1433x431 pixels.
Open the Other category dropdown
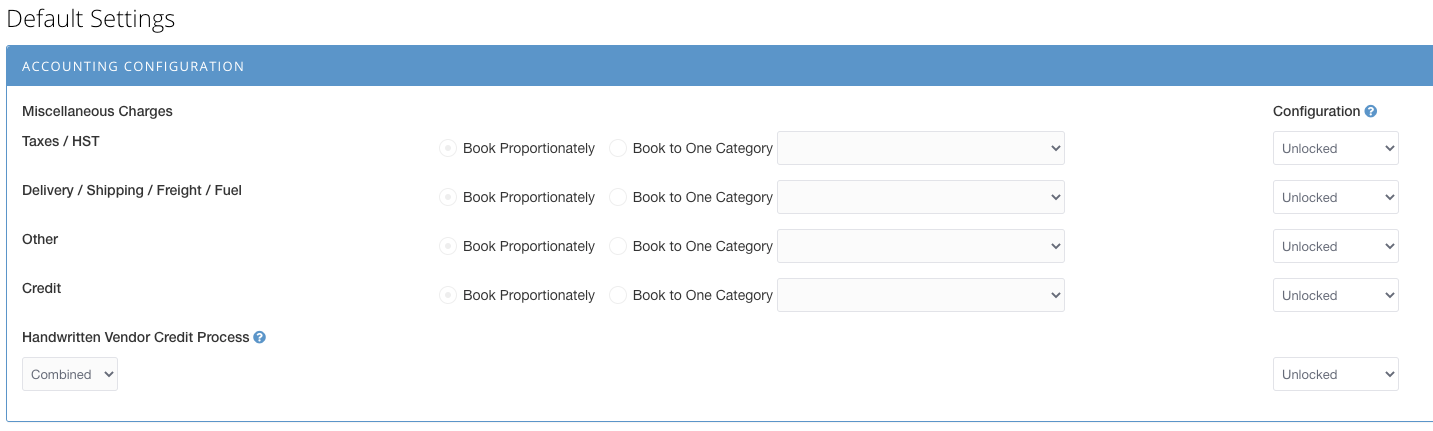[921, 246]
